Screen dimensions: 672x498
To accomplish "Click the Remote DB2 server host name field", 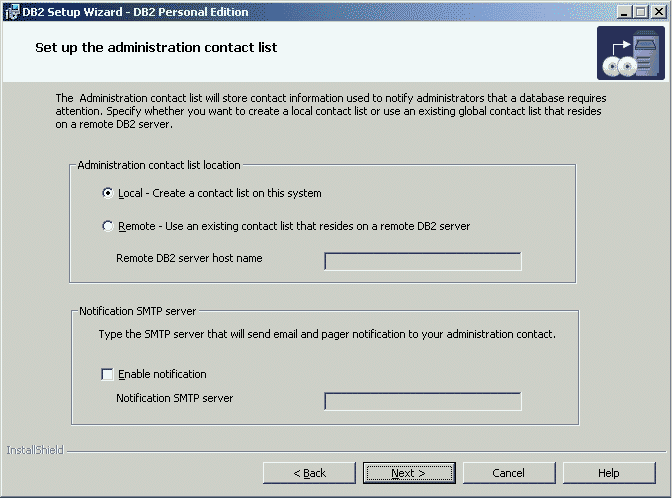I will click(422, 261).
